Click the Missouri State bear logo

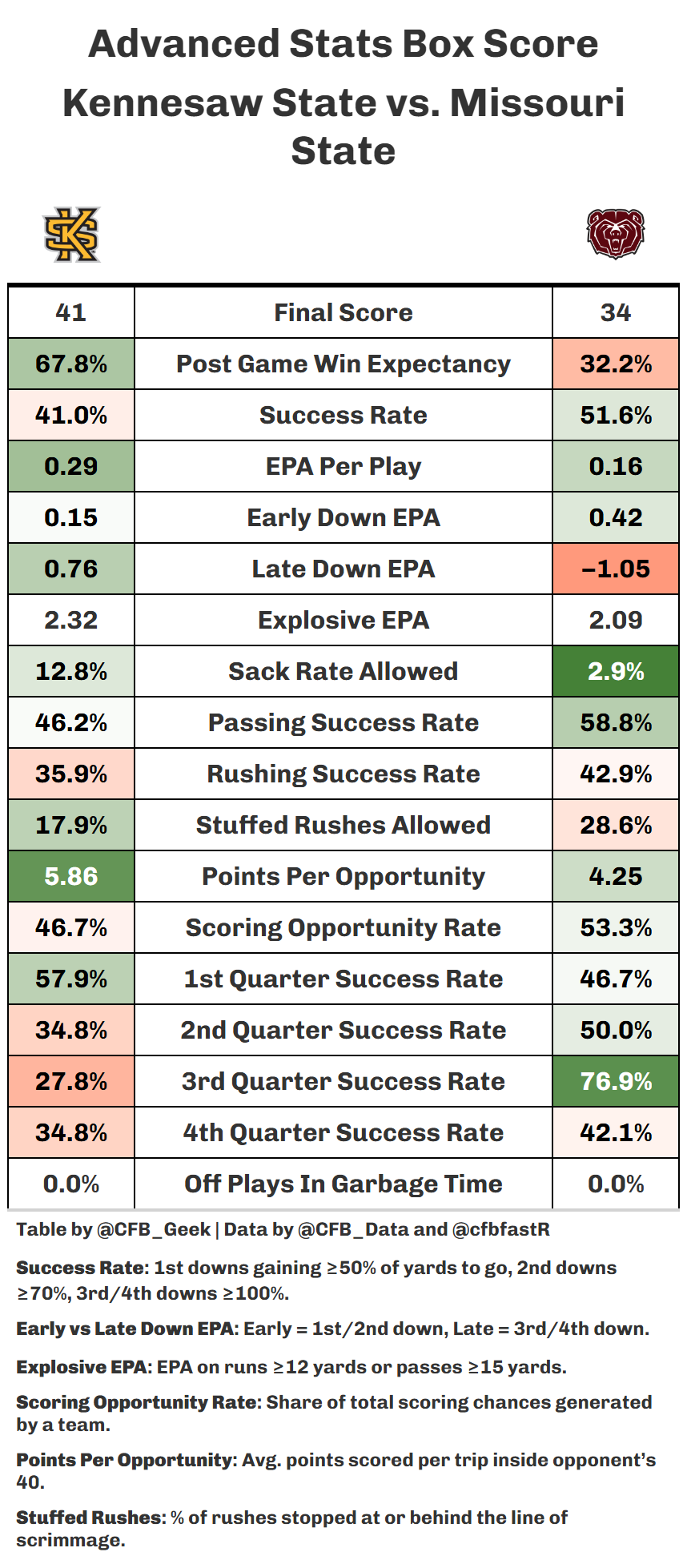click(x=615, y=234)
